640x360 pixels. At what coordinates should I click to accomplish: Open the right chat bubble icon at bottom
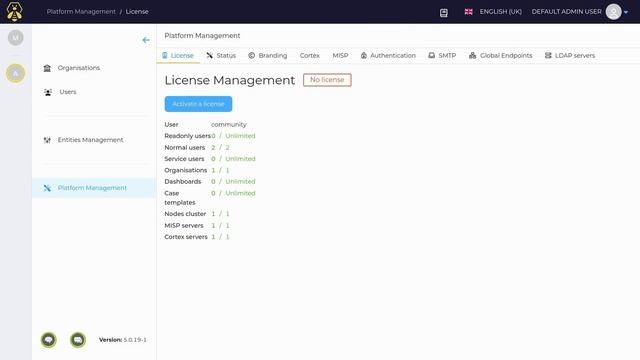click(78, 340)
